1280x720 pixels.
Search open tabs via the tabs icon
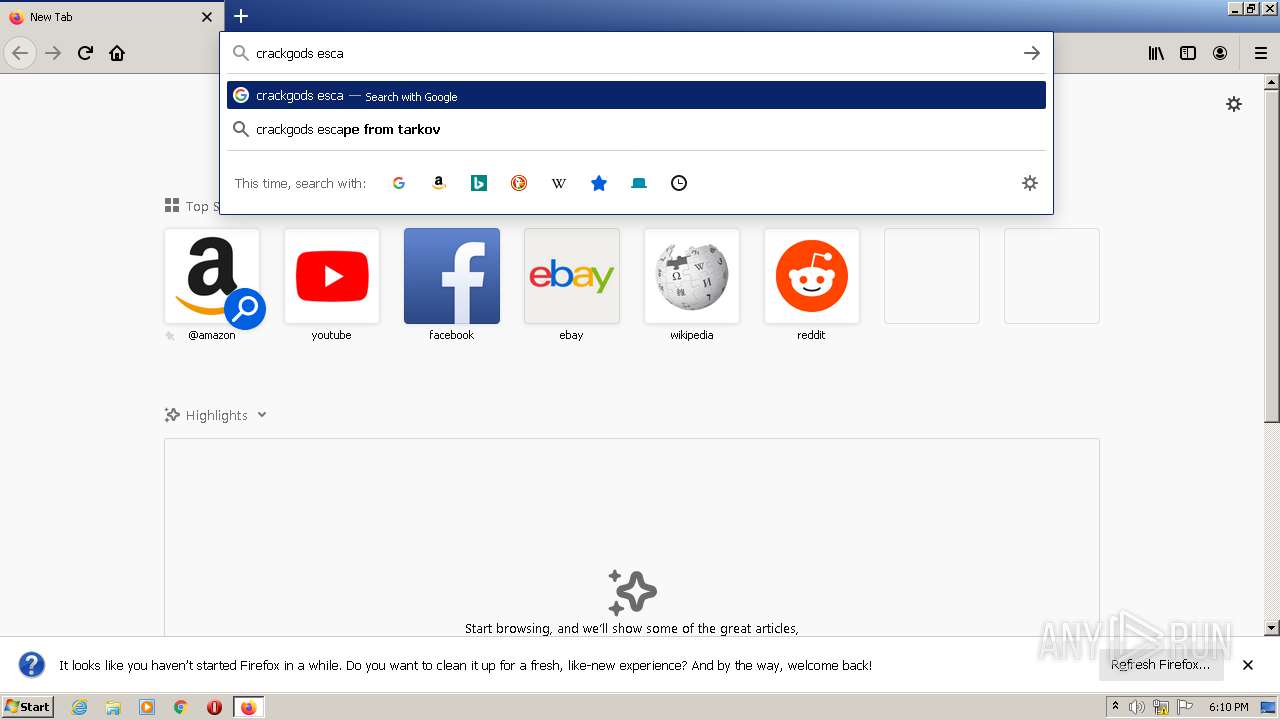[639, 183]
